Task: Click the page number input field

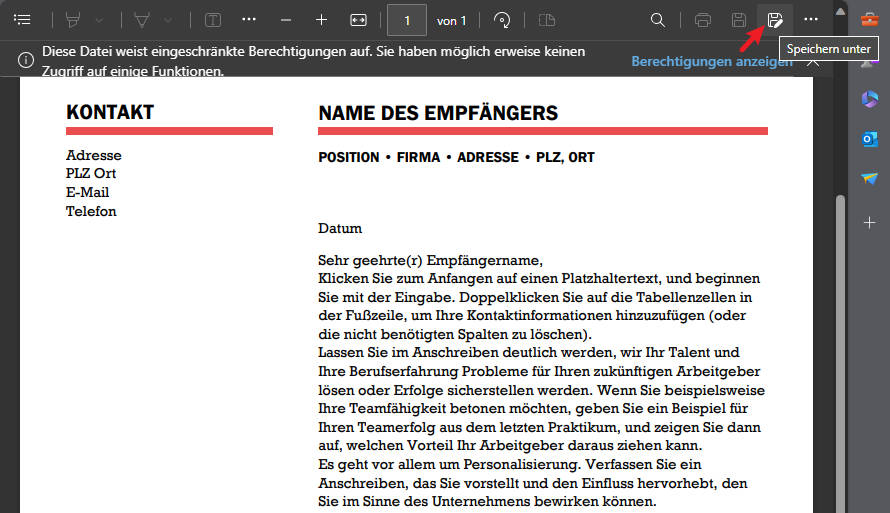Action: pyautogui.click(x=406, y=20)
